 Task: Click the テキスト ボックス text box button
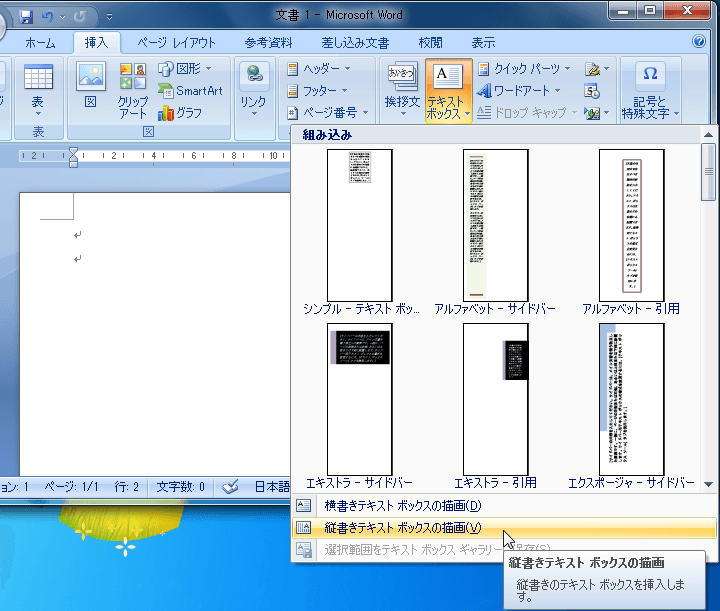point(448,91)
